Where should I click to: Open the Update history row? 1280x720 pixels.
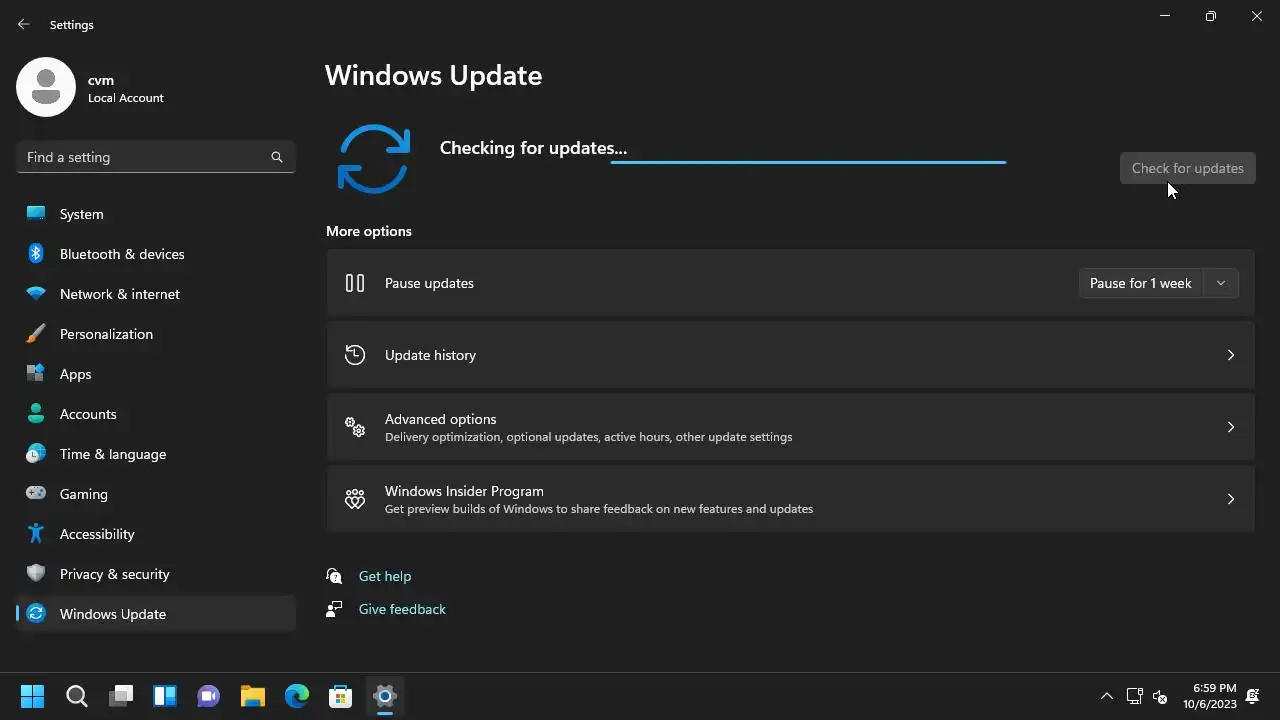pyautogui.click(x=790, y=355)
